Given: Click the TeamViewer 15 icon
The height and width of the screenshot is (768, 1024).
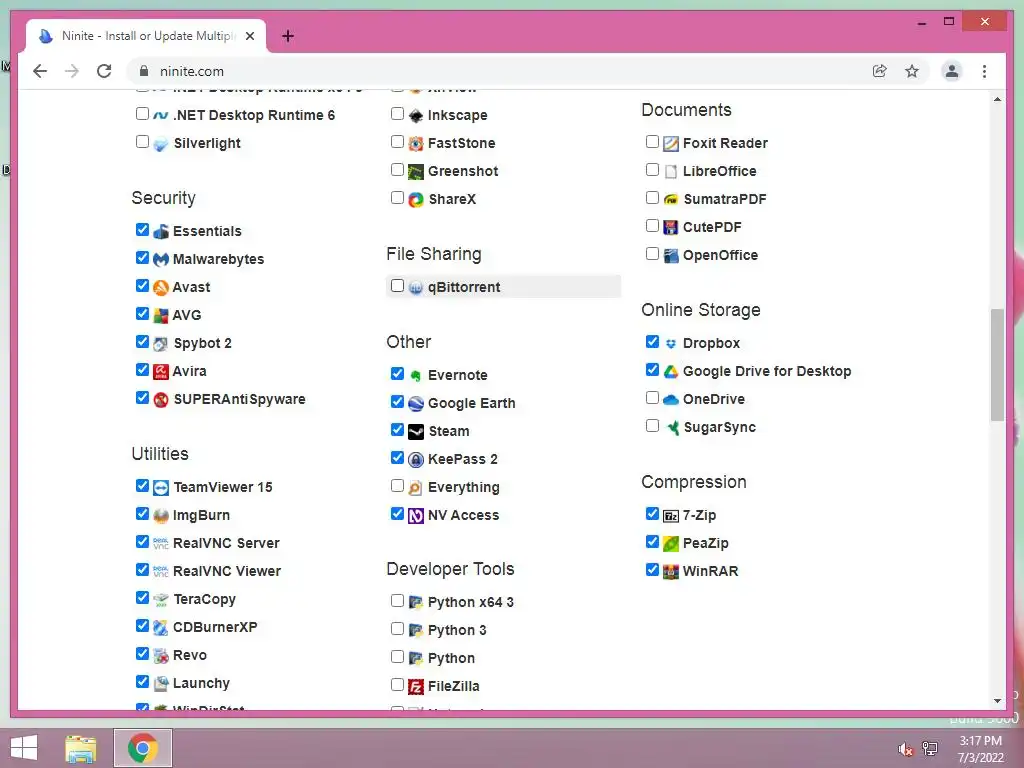Looking at the screenshot, I should pos(161,488).
